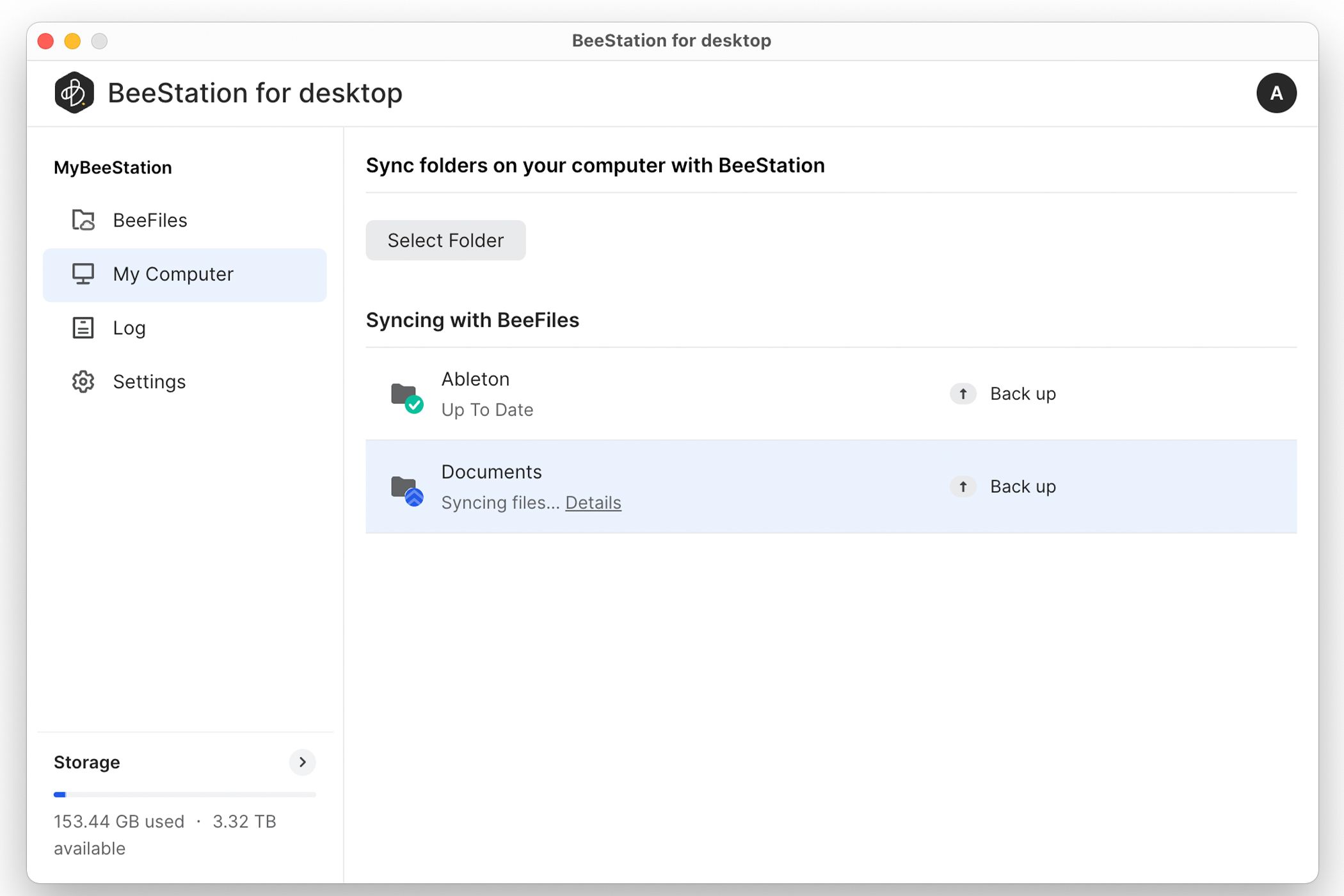Click the BeeStation hexagon logo
The width and height of the screenshot is (1344, 896).
click(x=74, y=93)
